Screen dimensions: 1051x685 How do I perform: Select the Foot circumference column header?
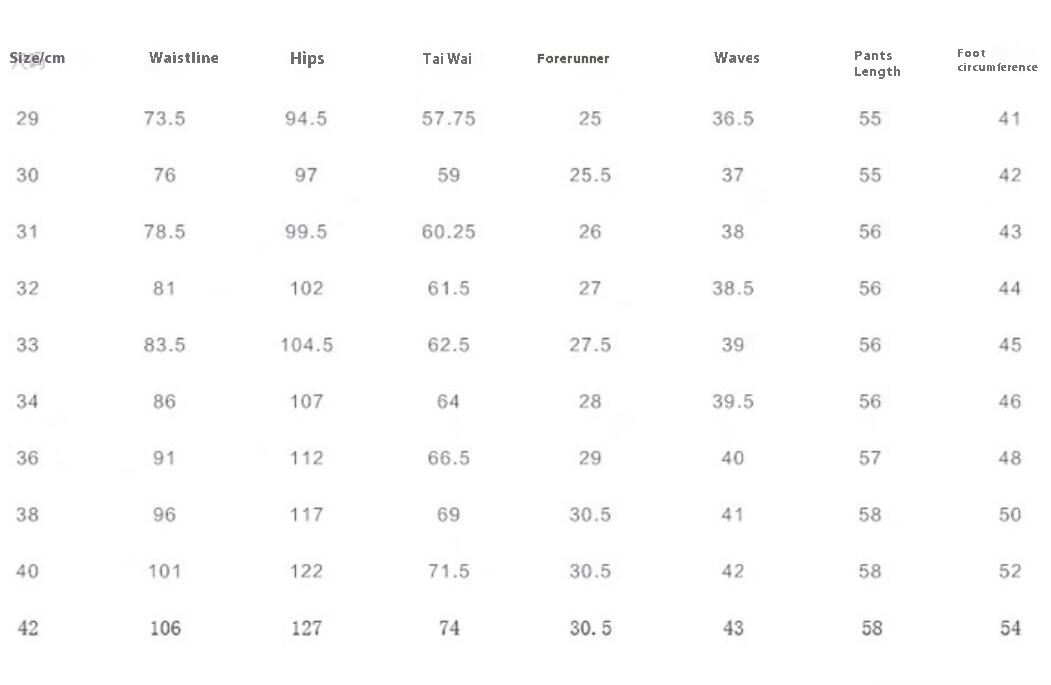point(997,60)
